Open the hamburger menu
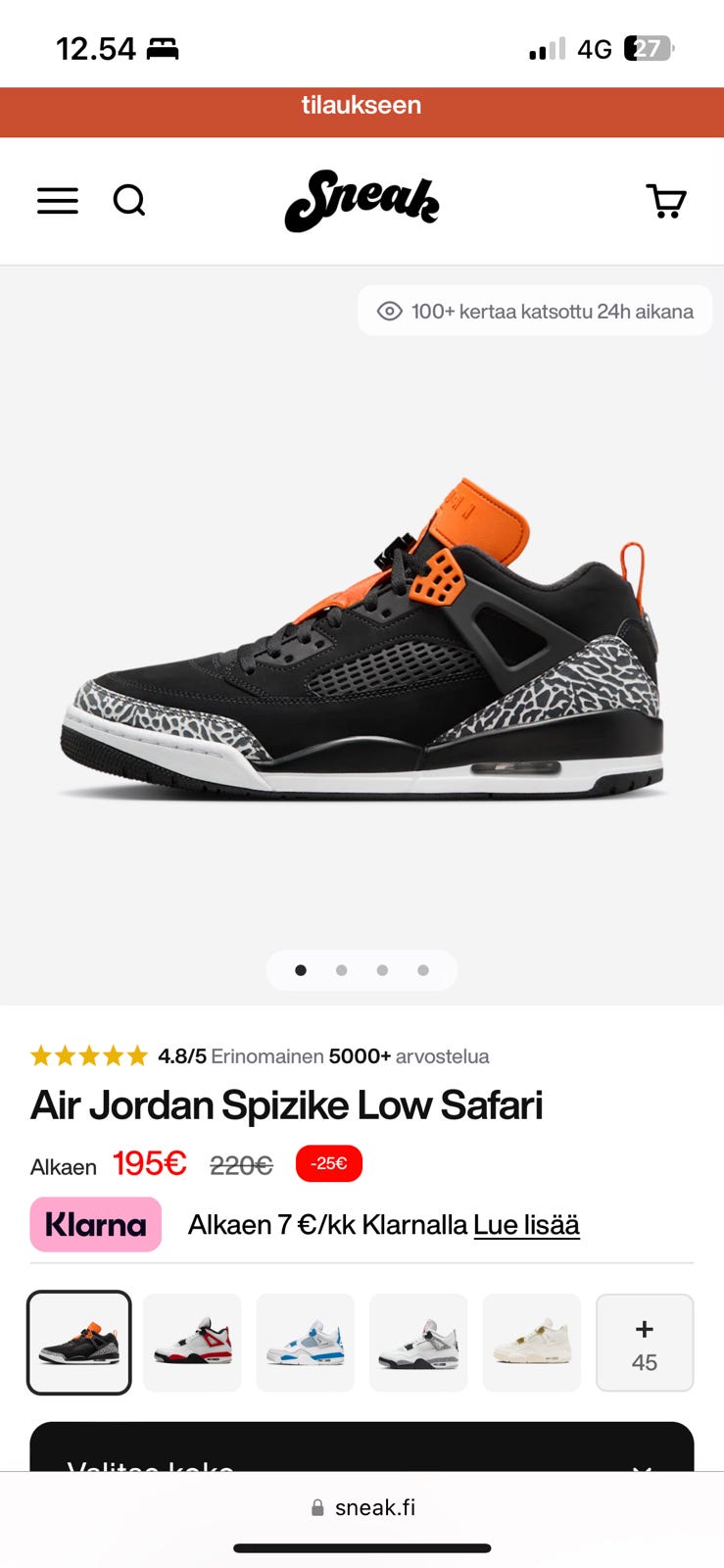724x1568 pixels. pyautogui.click(x=58, y=201)
